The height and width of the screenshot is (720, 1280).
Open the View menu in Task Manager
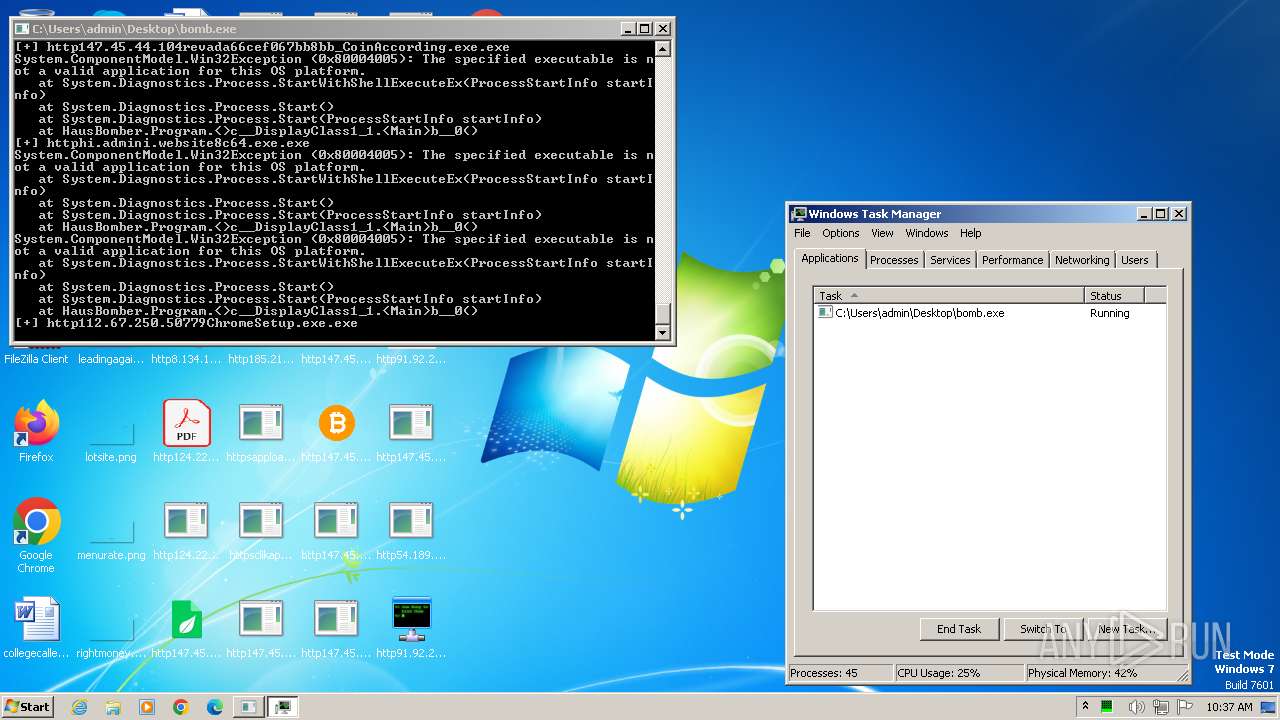coord(882,233)
